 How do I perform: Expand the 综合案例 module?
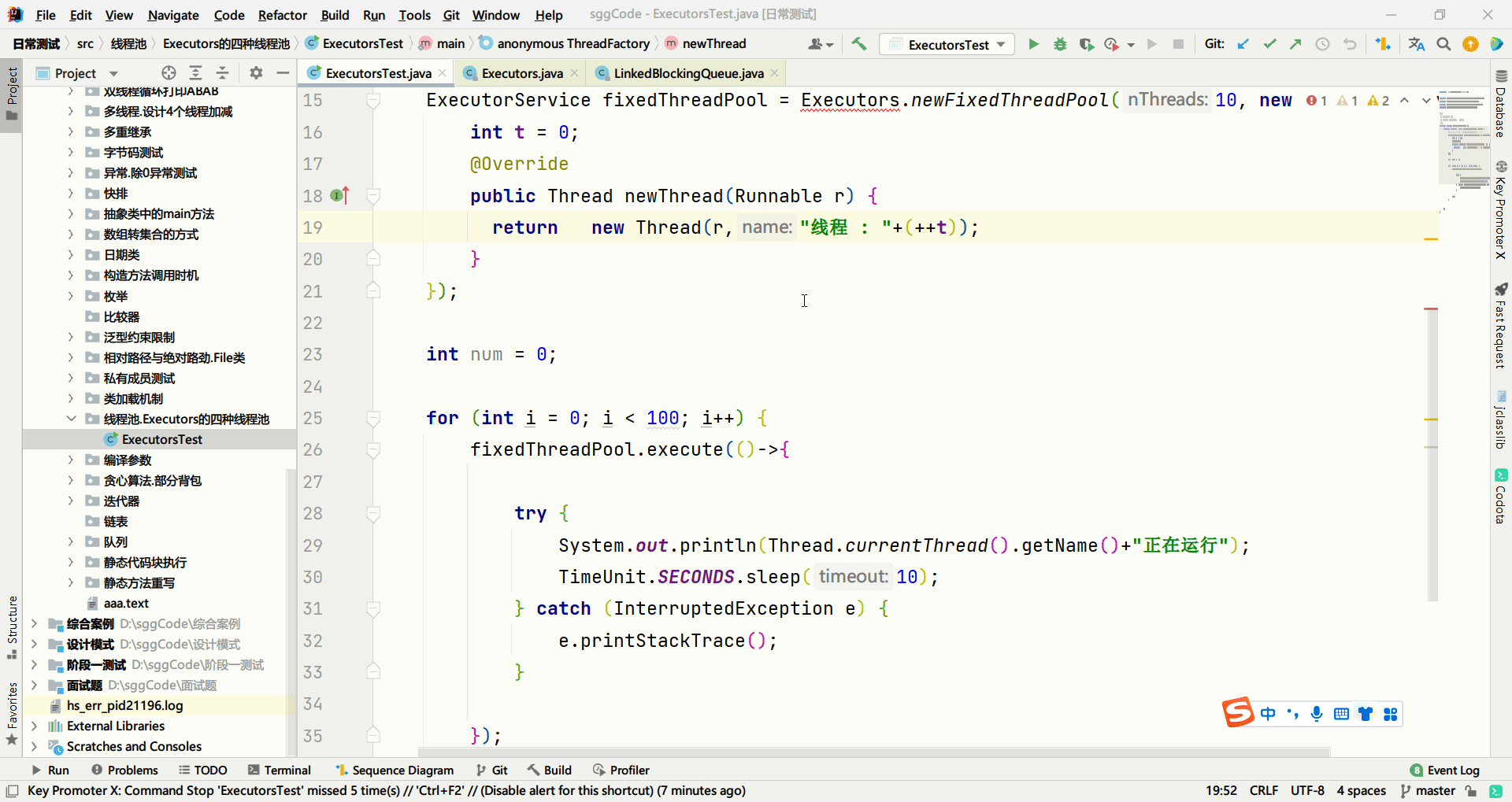[34, 623]
